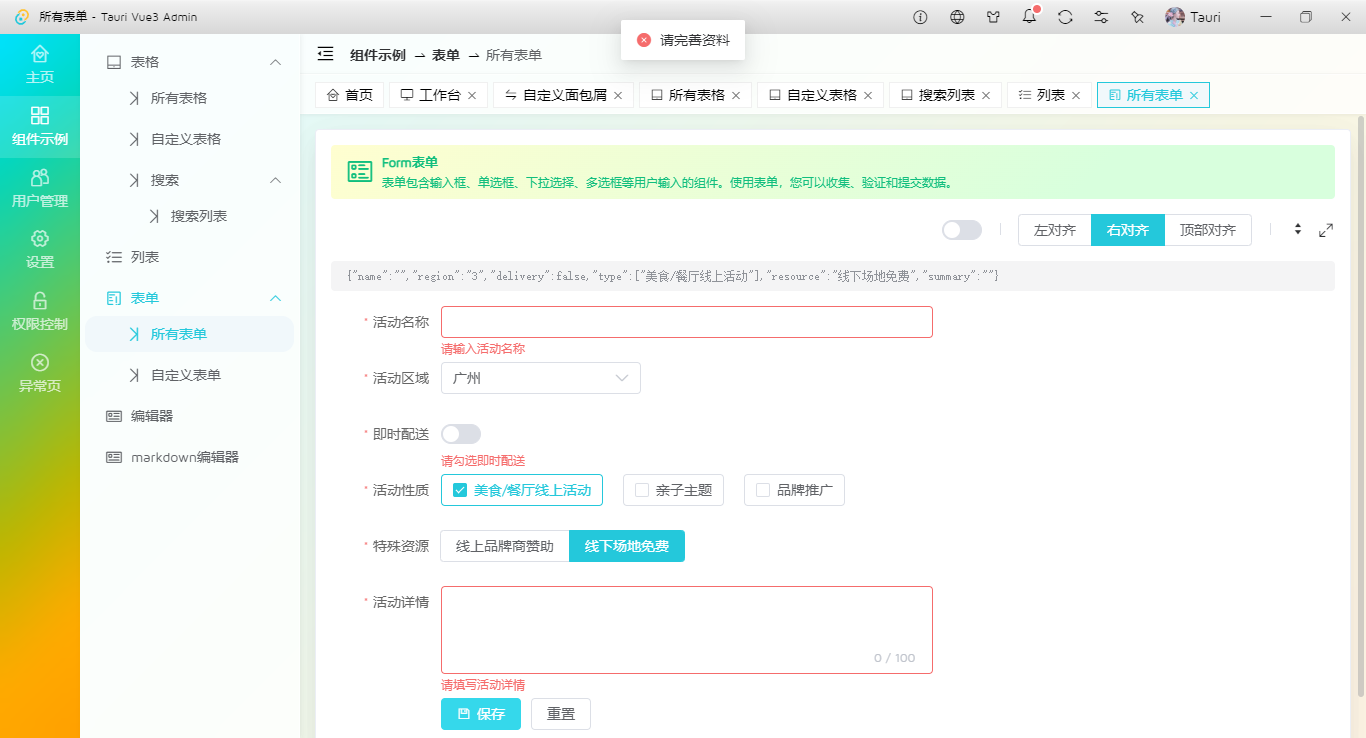Switch language using the globe icon
Viewport: 1366px width, 738px height.
coord(957,17)
